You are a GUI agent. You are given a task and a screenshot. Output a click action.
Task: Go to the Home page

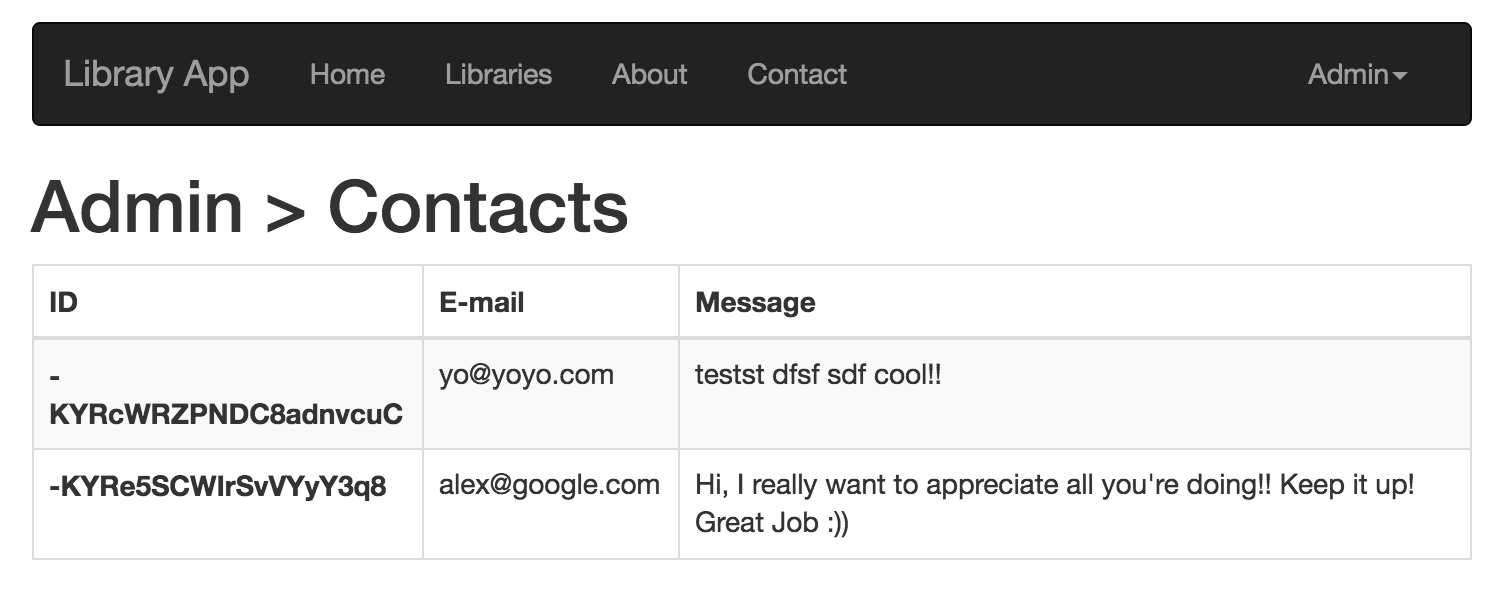click(347, 74)
